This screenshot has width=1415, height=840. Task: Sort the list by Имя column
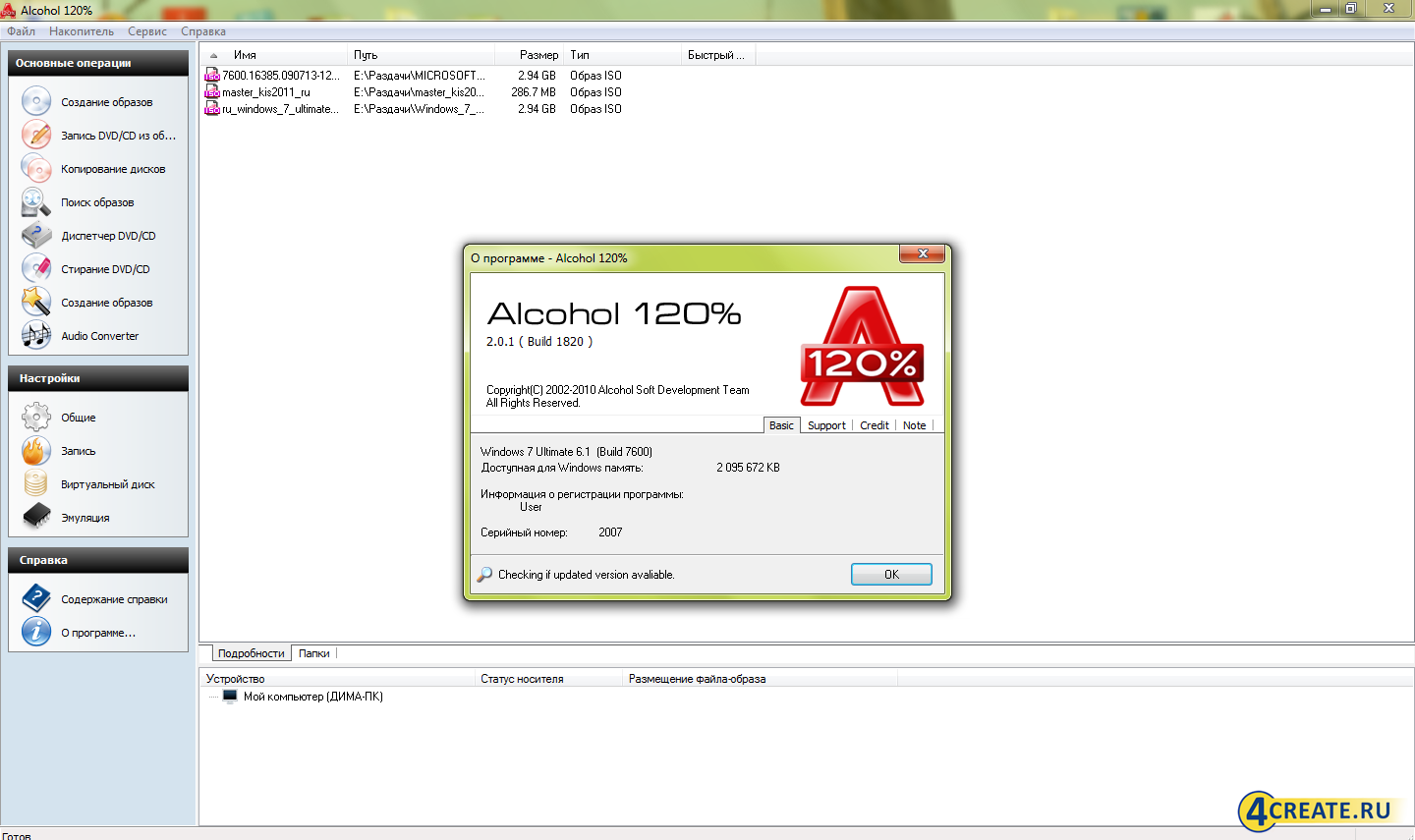pyautogui.click(x=275, y=55)
